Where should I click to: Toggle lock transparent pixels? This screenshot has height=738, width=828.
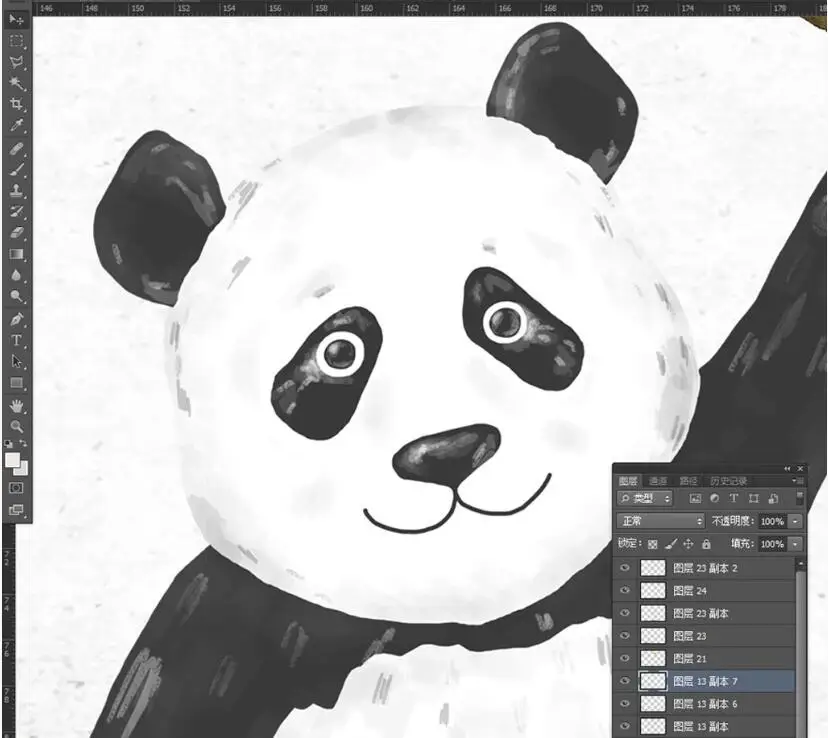[653, 544]
